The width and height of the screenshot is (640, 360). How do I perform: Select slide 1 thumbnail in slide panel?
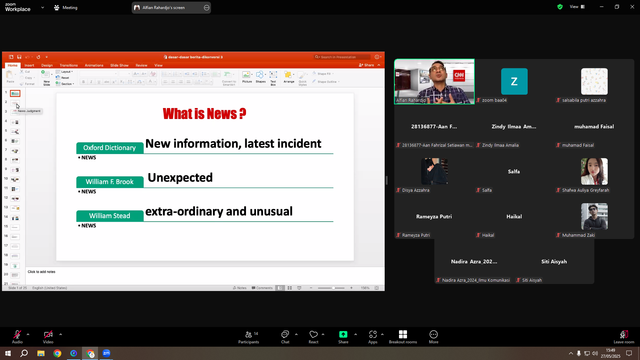click(15, 93)
